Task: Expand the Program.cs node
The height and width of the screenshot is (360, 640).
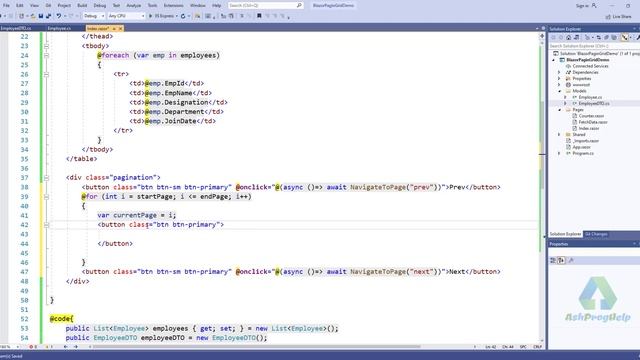Action: pyautogui.click(x=560, y=153)
